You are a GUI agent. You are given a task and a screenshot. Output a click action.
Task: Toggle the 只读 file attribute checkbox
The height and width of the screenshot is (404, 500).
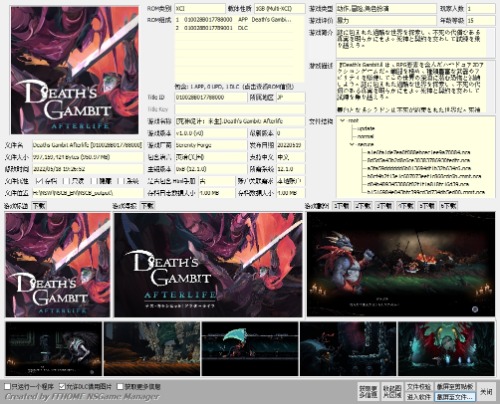[x=66, y=181]
